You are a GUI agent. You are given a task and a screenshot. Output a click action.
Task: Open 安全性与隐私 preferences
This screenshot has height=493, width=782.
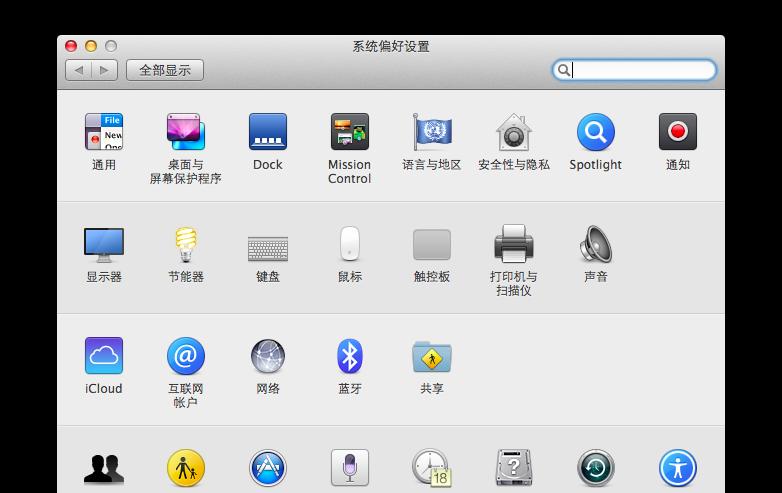pyautogui.click(x=514, y=132)
